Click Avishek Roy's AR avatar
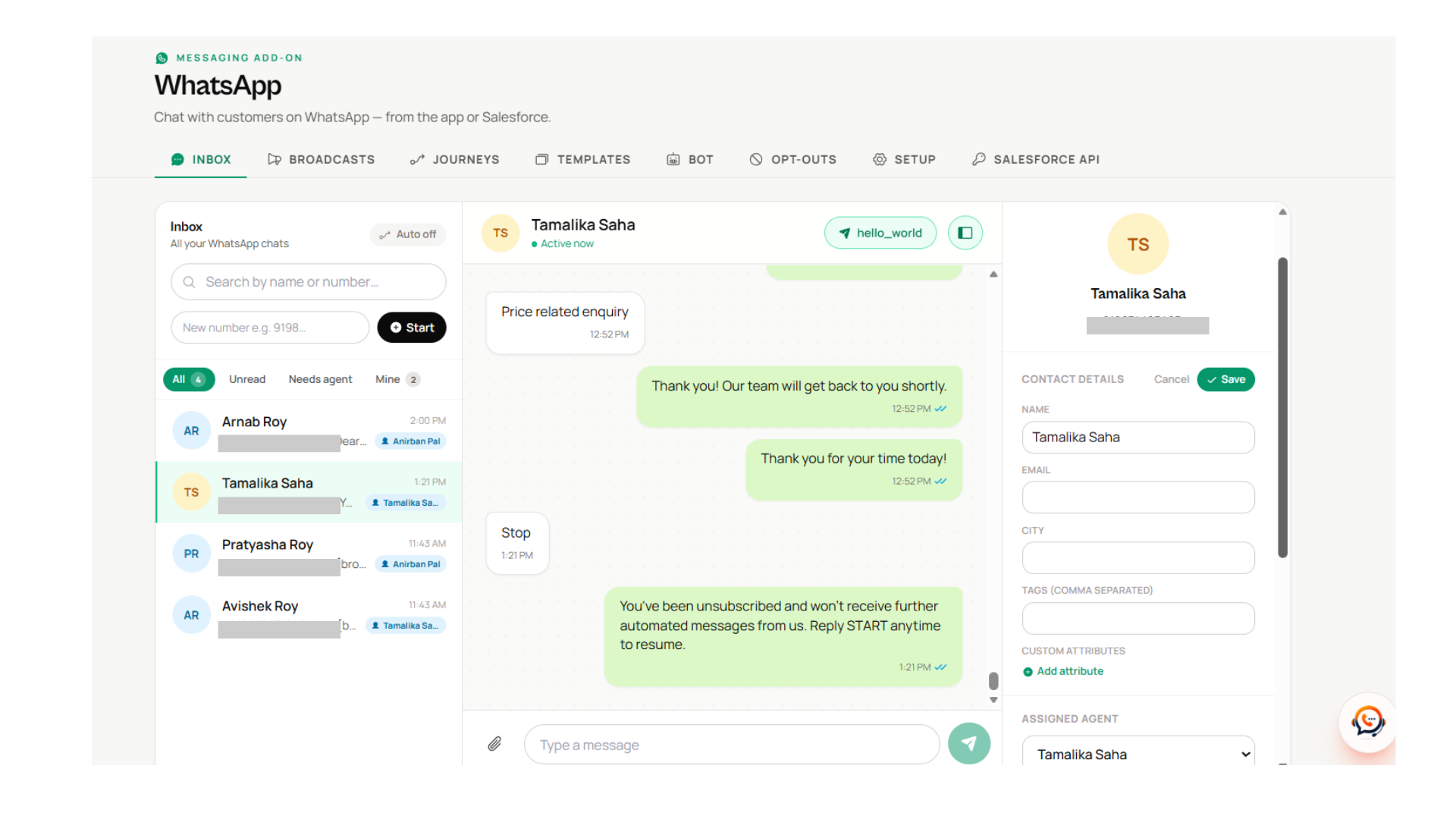Screen dimensions: 1456x819 (191, 615)
